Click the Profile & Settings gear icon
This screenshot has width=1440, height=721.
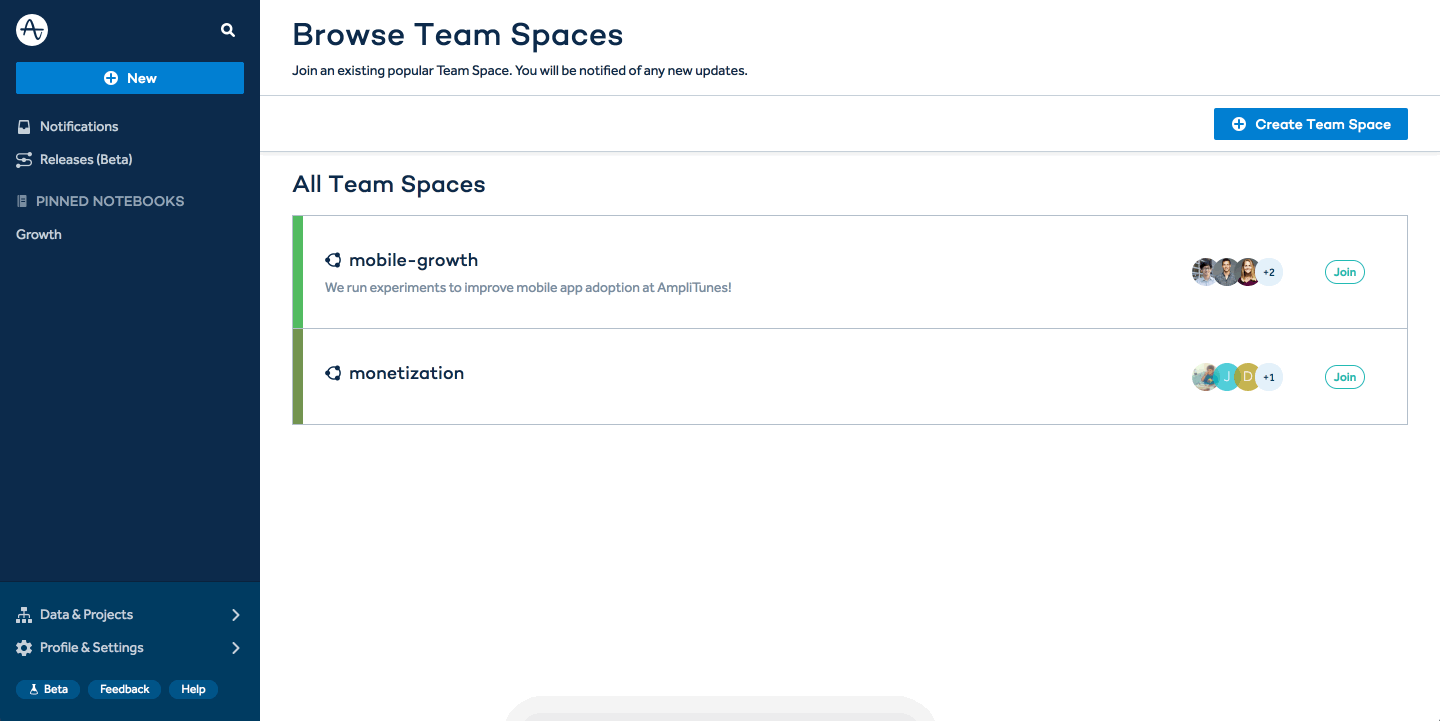click(x=24, y=648)
